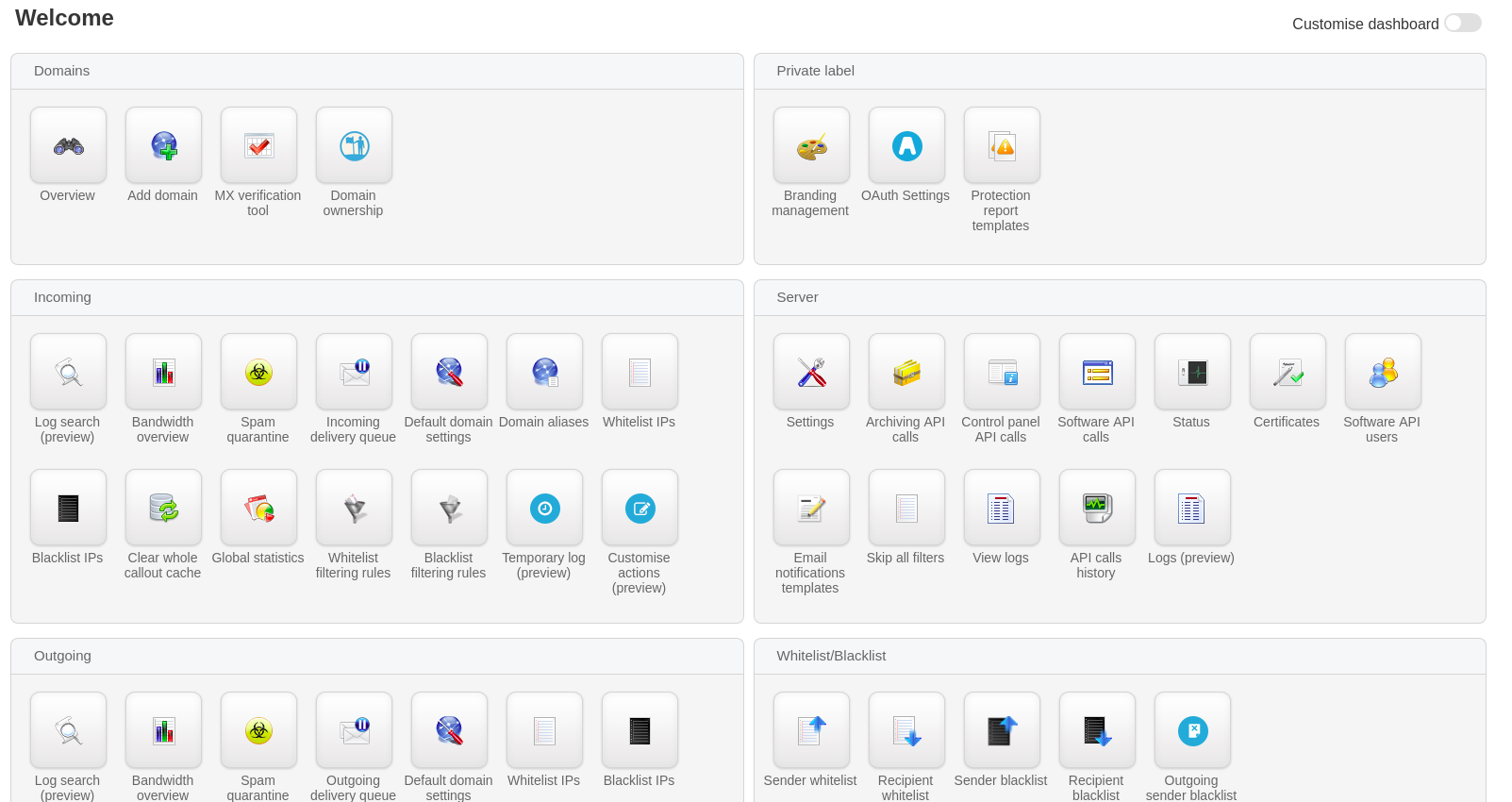This screenshot has width=1512, height=802.
Task: Open View logs icon
Action: click(x=1002, y=508)
